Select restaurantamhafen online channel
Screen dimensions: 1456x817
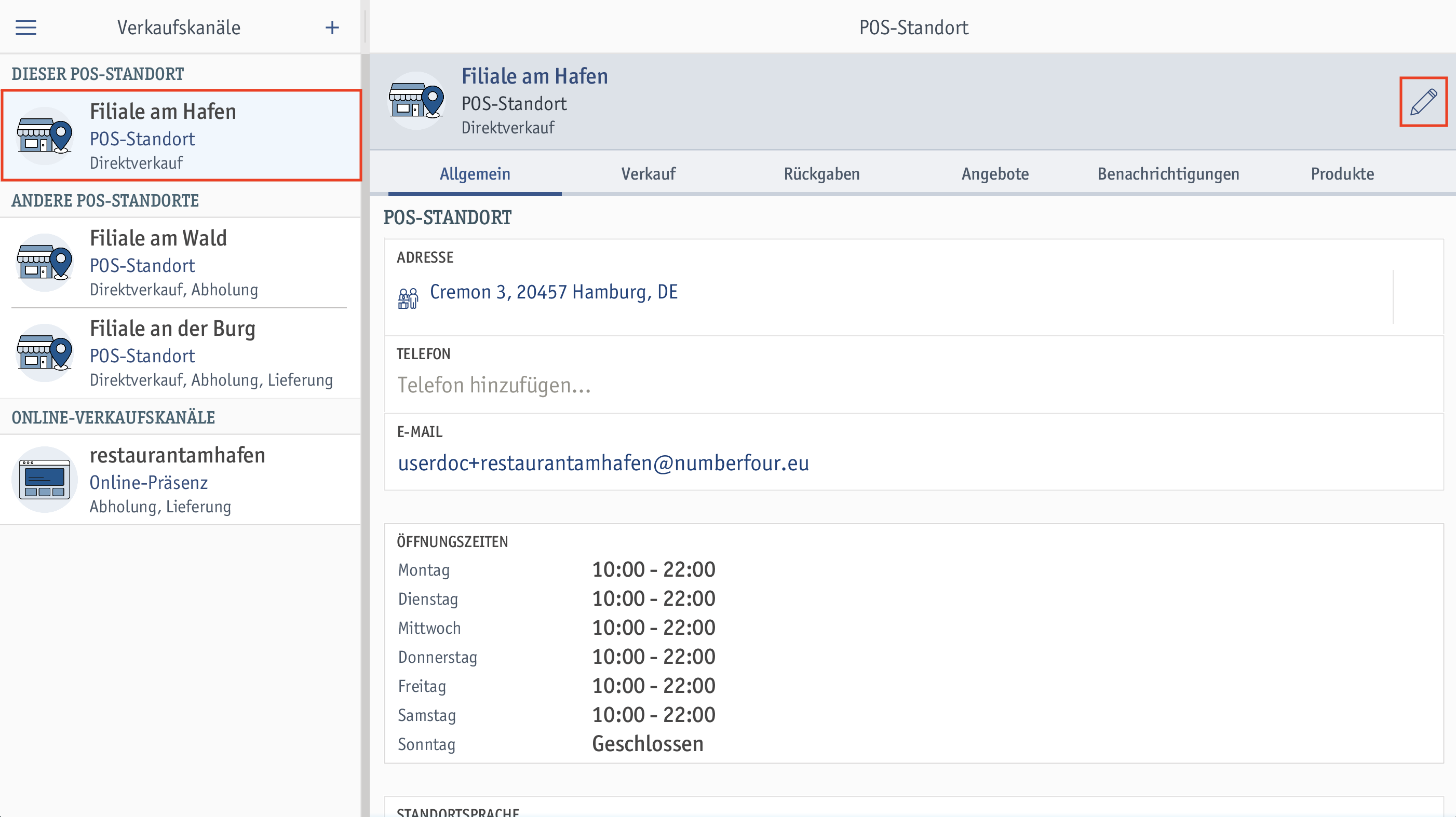[x=181, y=480]
